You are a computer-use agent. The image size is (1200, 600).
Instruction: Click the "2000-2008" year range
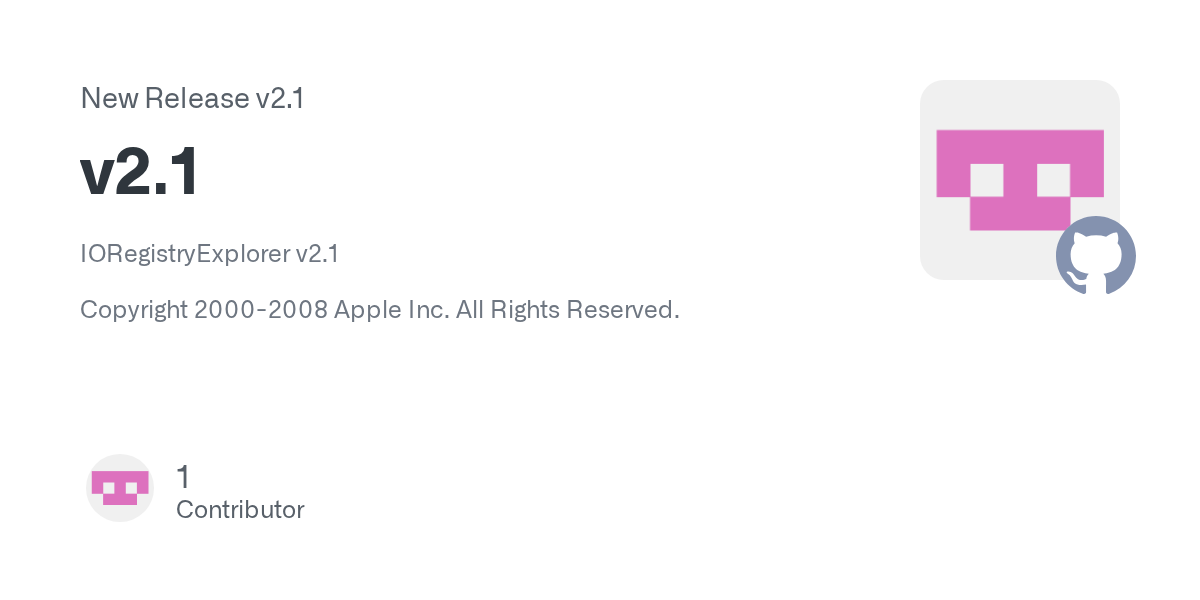[261, 310]
